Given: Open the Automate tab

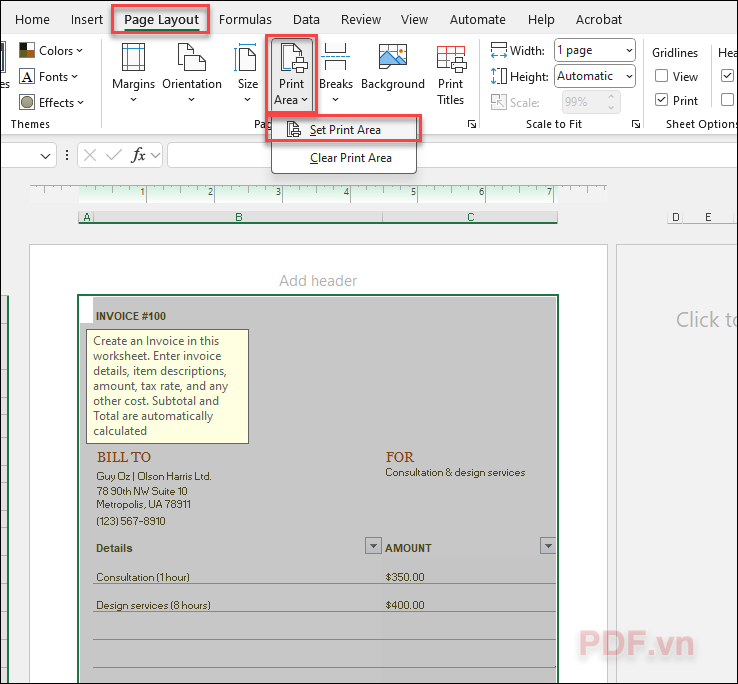Looking at the screenshot, I should tap(477, 19).
